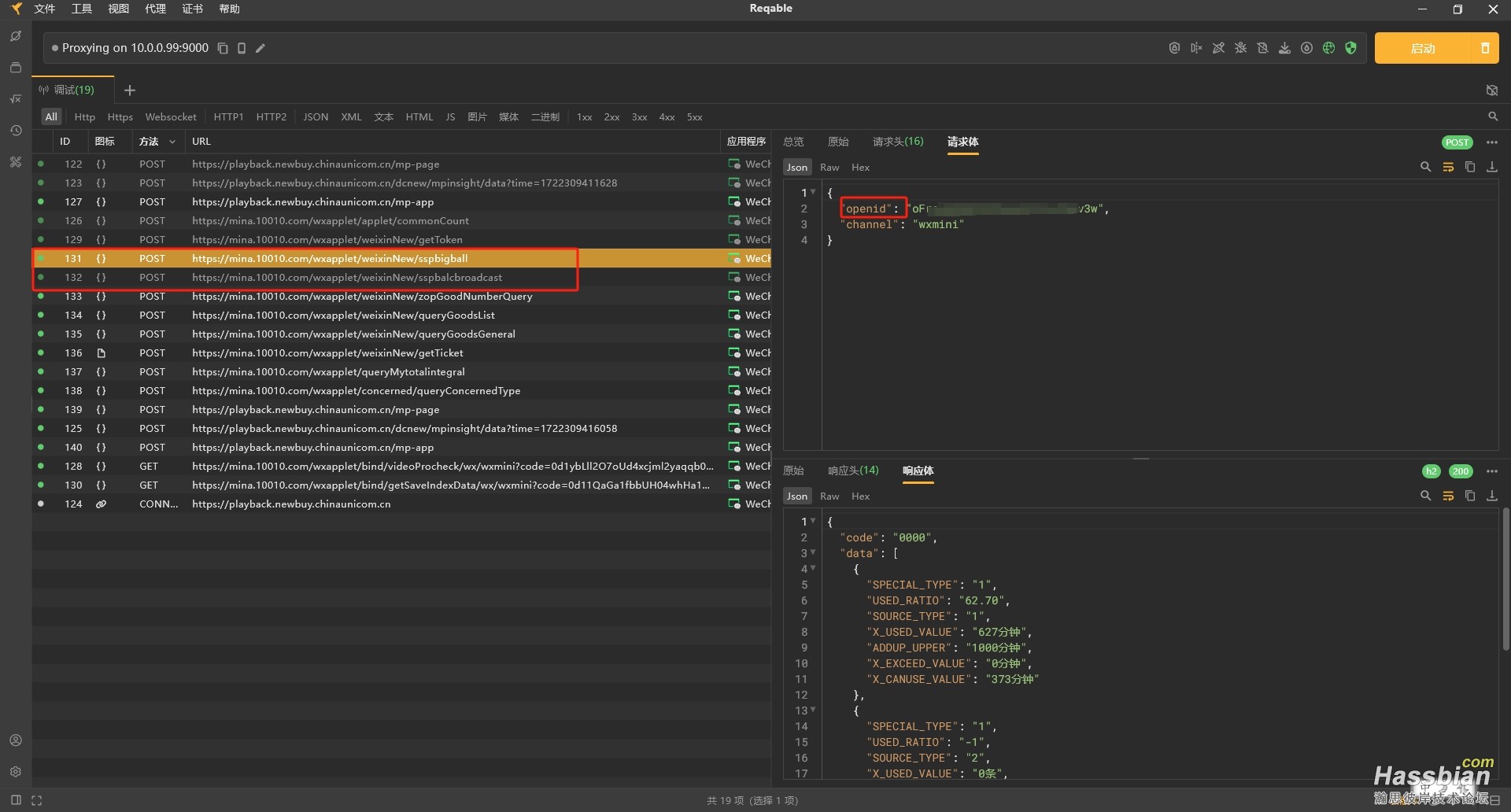Open the 文件 menu
This screenshot has width=1511, height=812.
tap(44, 9)
